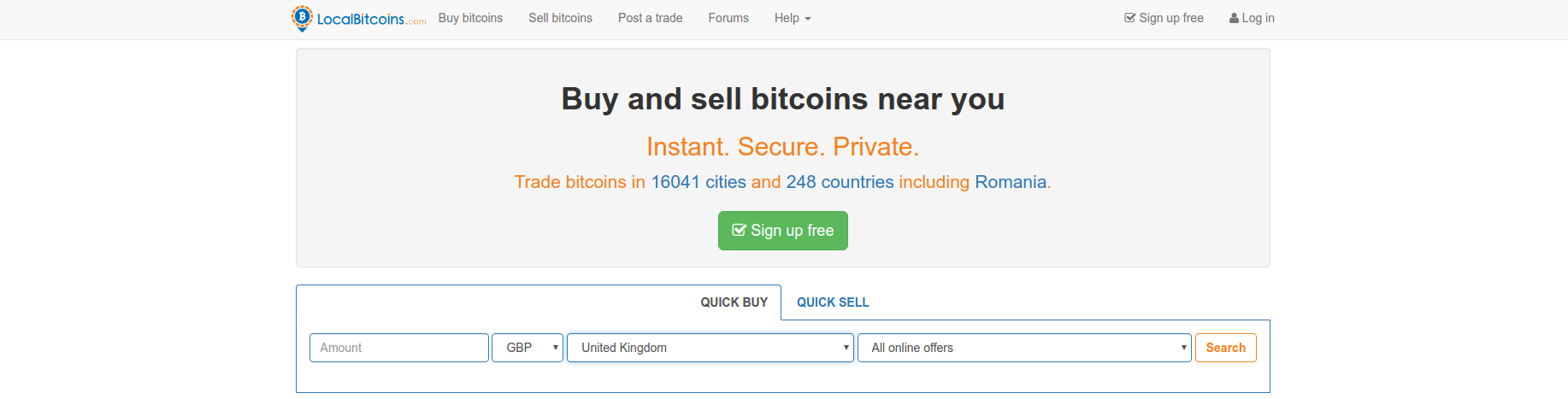Open the Romania link

[1011, 182]
